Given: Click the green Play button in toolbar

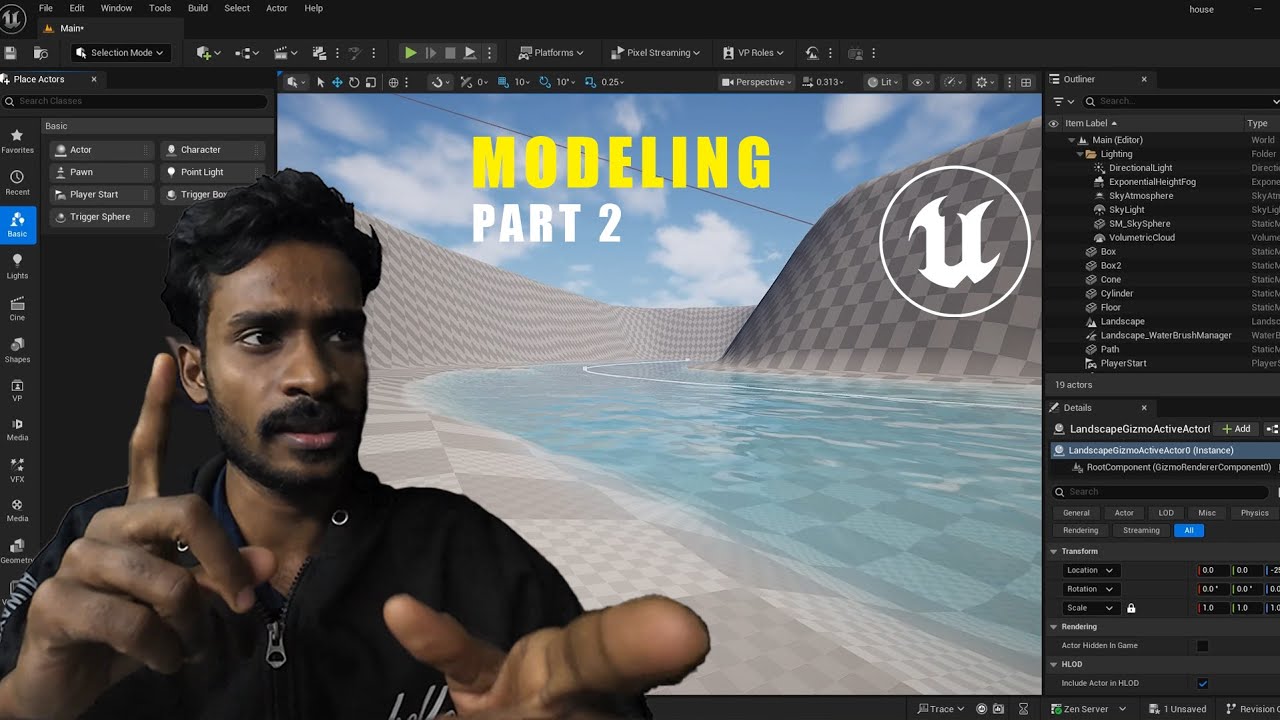Looking at the screenshot, I should tap(410, 53).
